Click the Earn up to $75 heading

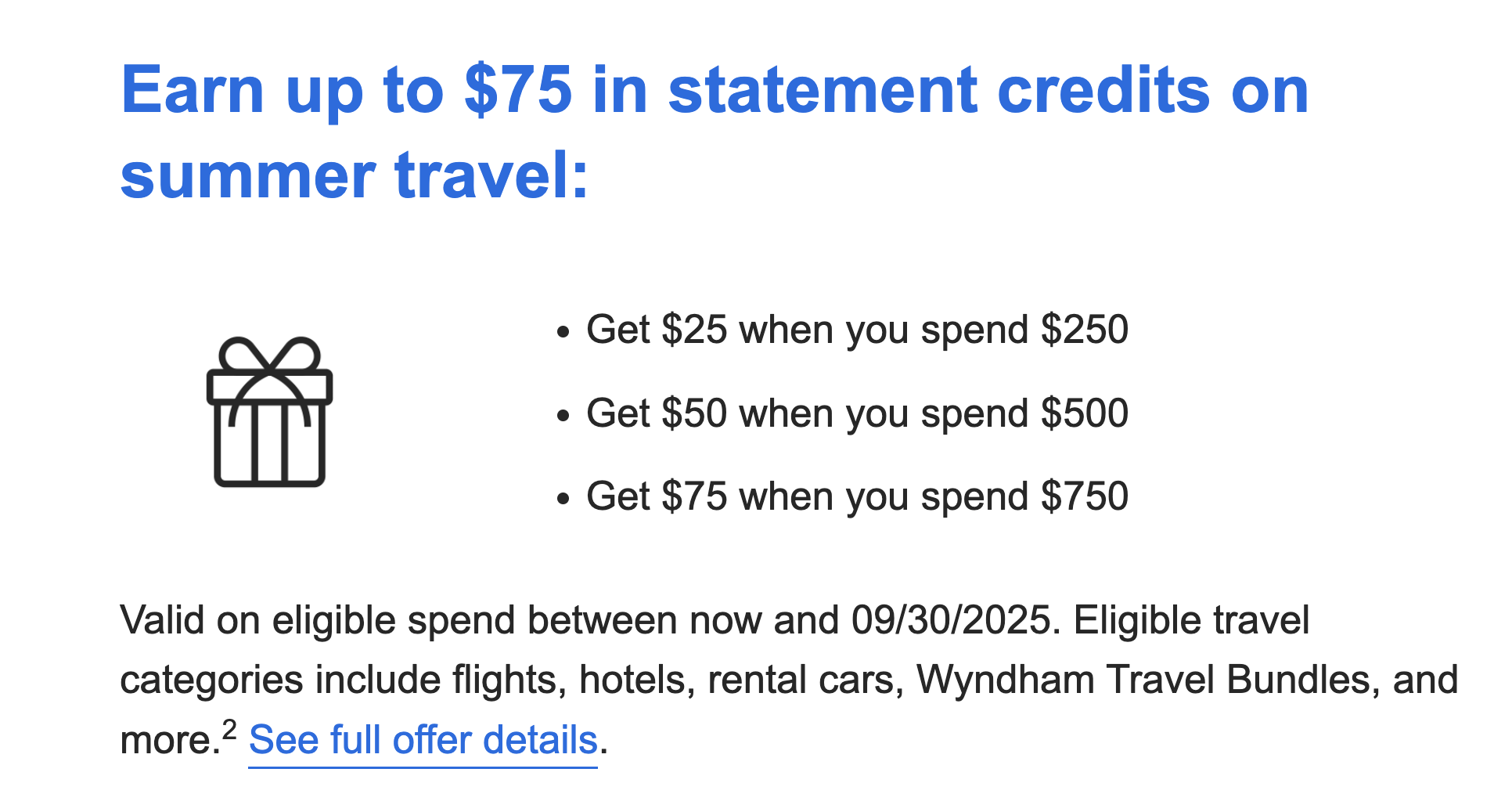(x=715, y=132)
